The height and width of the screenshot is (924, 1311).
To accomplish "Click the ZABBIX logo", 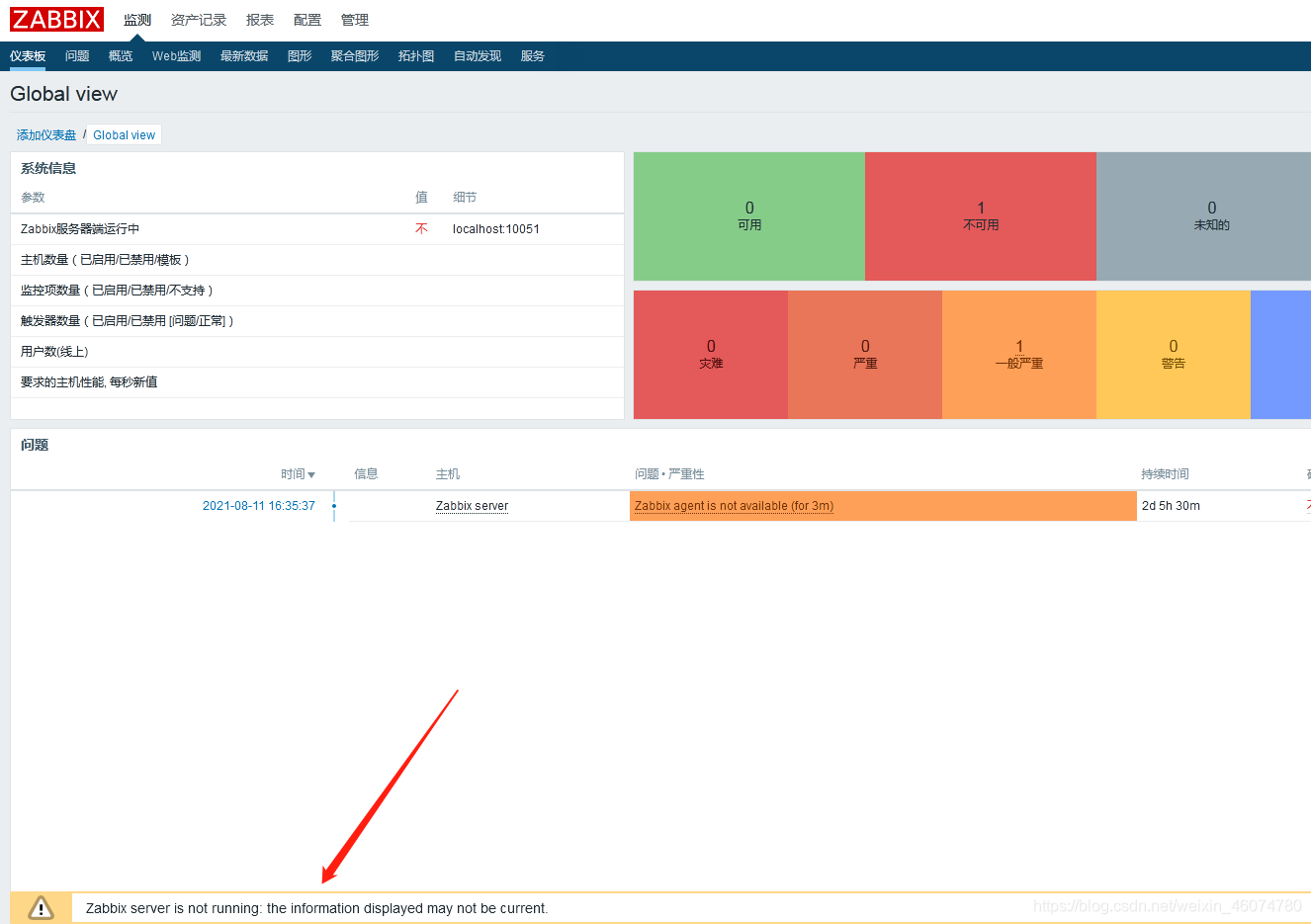I will click(x=56, y=20).
